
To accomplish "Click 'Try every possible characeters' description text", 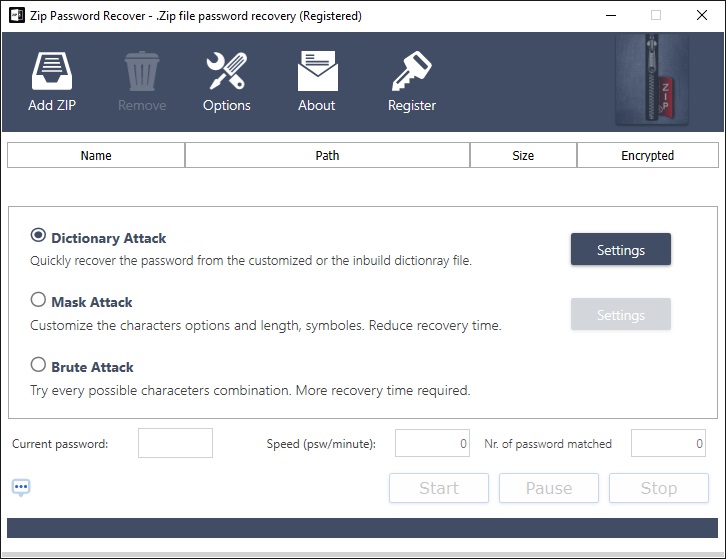I will 250,390.
